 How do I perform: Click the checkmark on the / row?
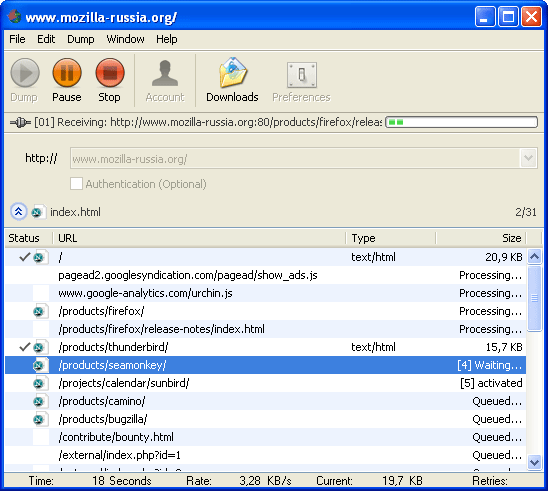click(x=24, y=257)
